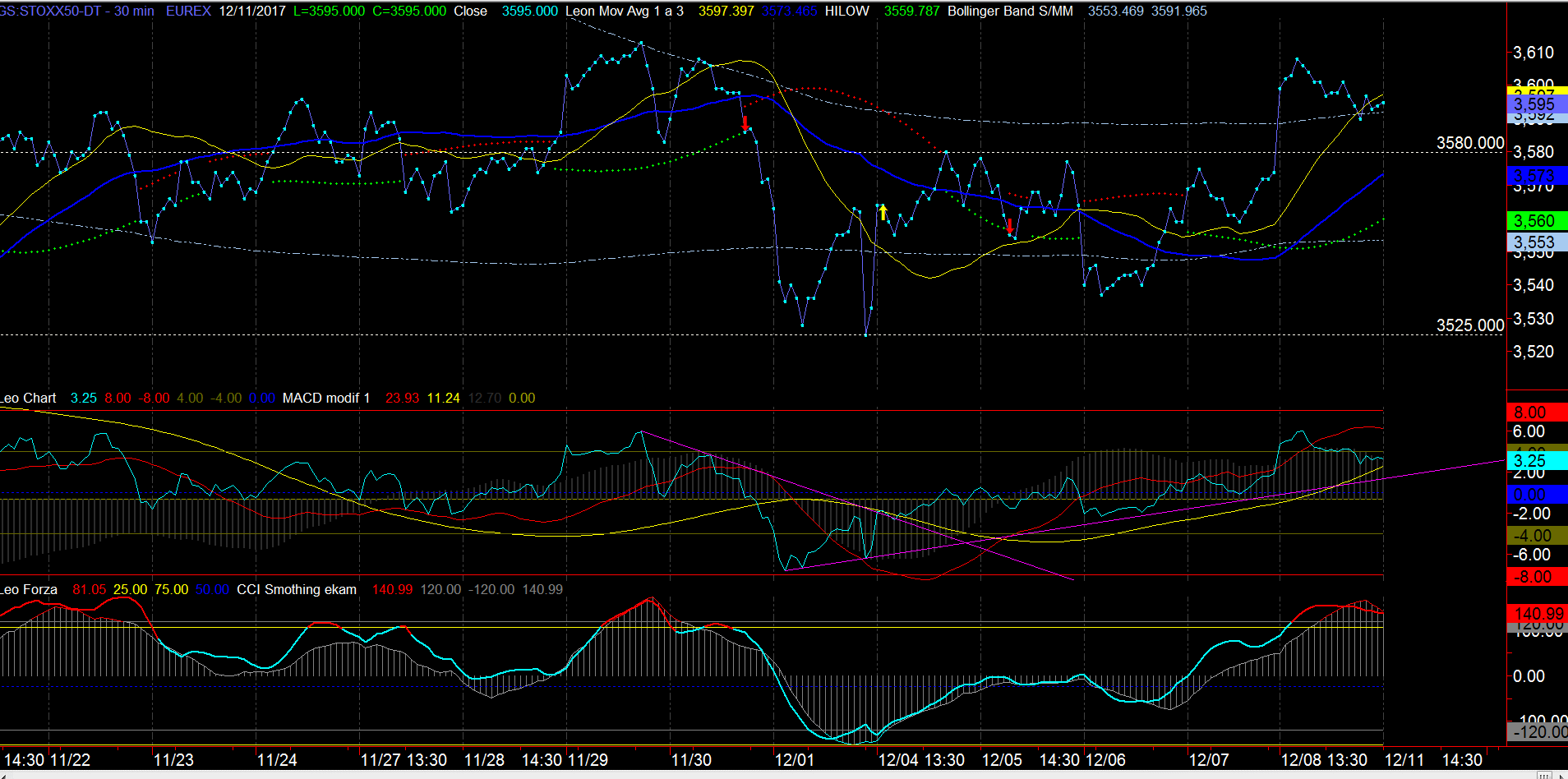Click the 3553.469 Bollinger value
1568x779 pixels.
[x=1115, y=12]
